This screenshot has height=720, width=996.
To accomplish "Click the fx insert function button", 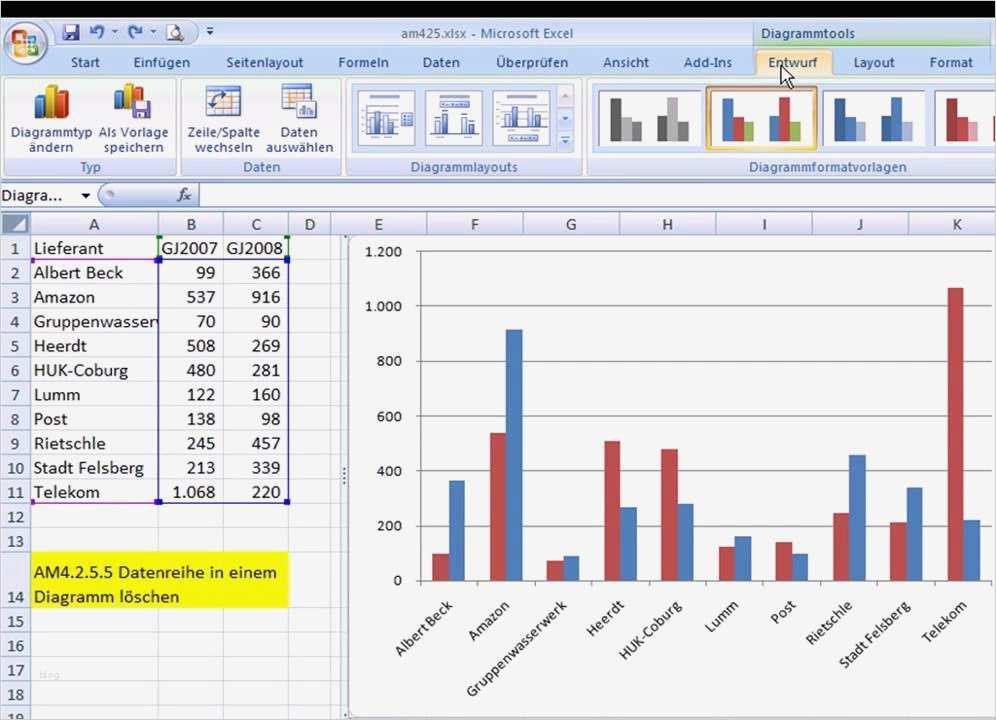I will 184,195.
